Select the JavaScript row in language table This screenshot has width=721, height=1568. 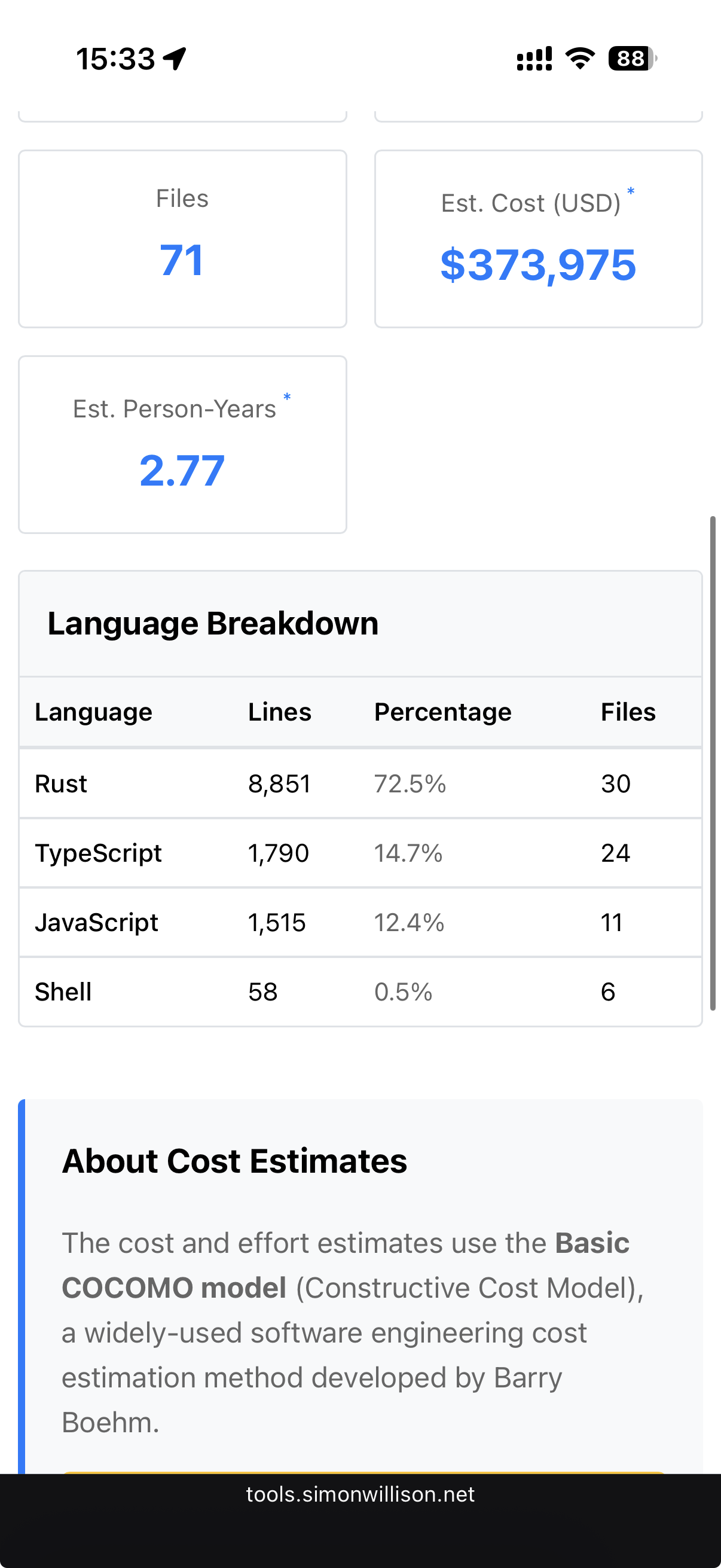point(360,922)
